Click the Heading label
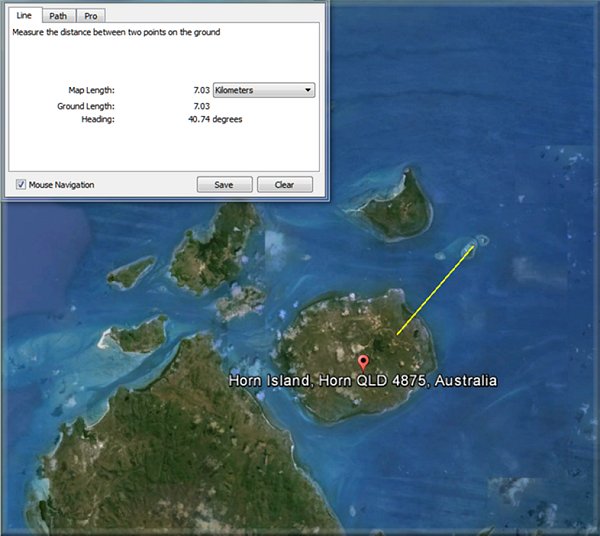This screenshot has width=600, height=536. click(x=98, y=119)
